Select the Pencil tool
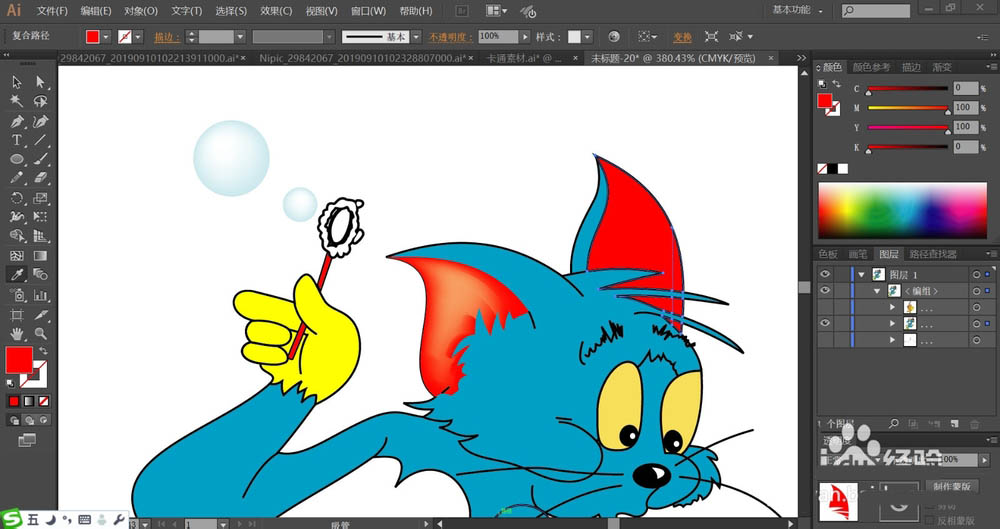This screenshot has width=1000, height=529. pyautogui.click(x=17, y=178)
